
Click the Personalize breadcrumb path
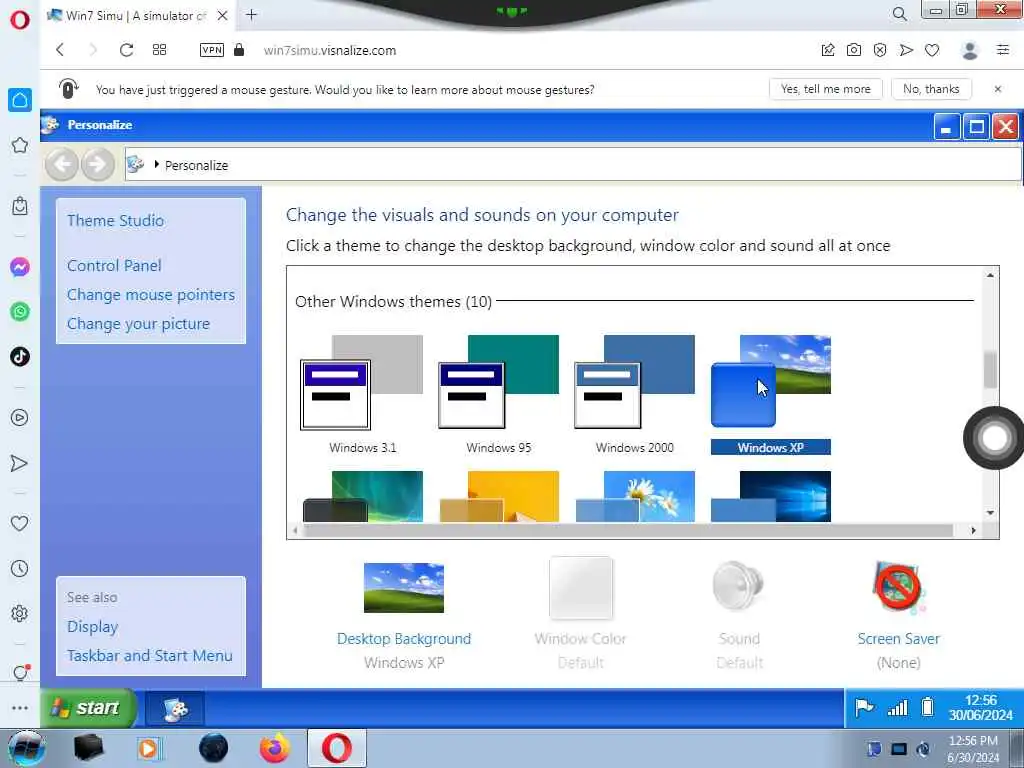click(x=196, y=165)
